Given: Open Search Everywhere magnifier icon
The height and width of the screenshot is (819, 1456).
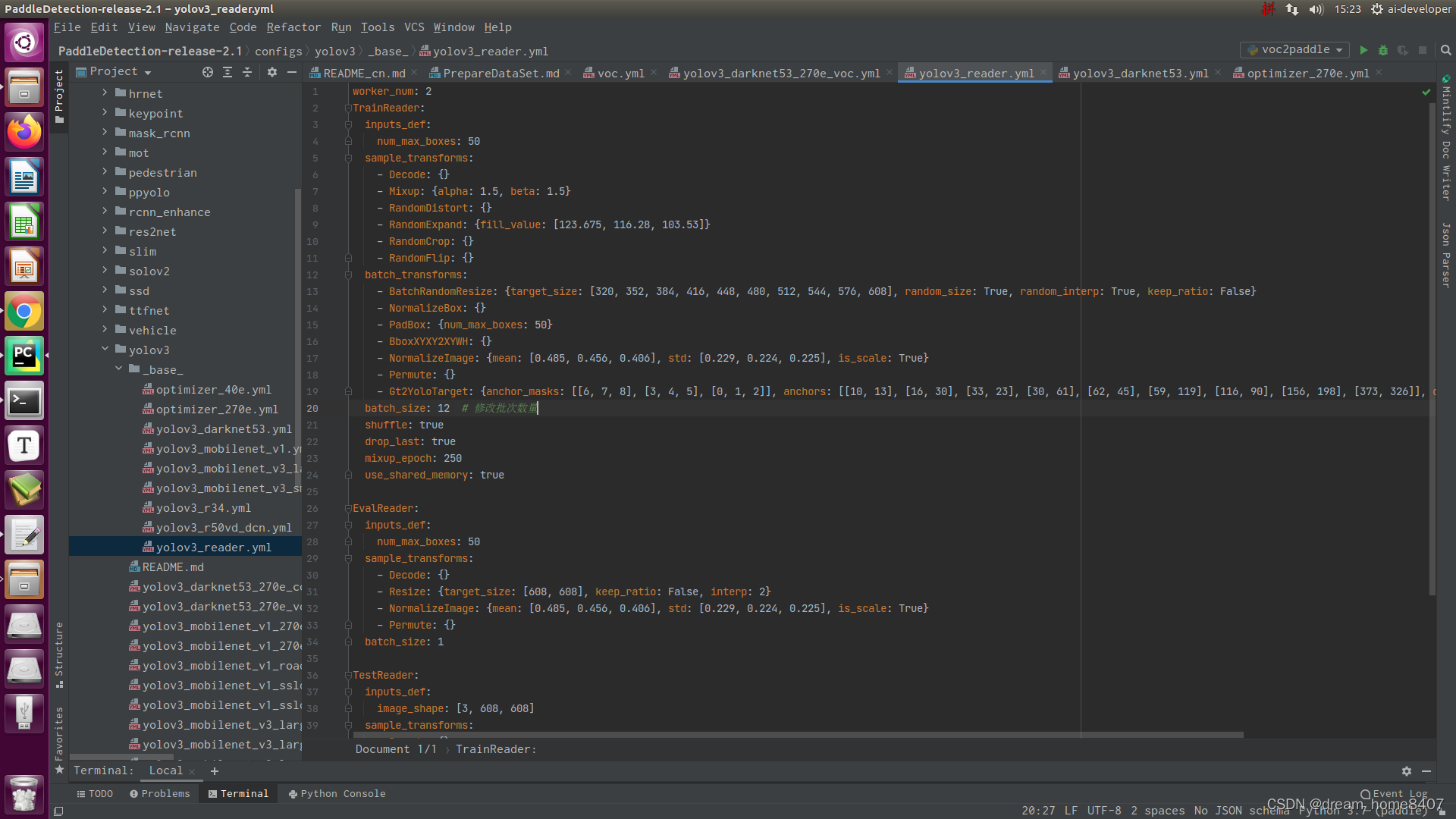Looking at the screenshot, I should (1445, 50).
